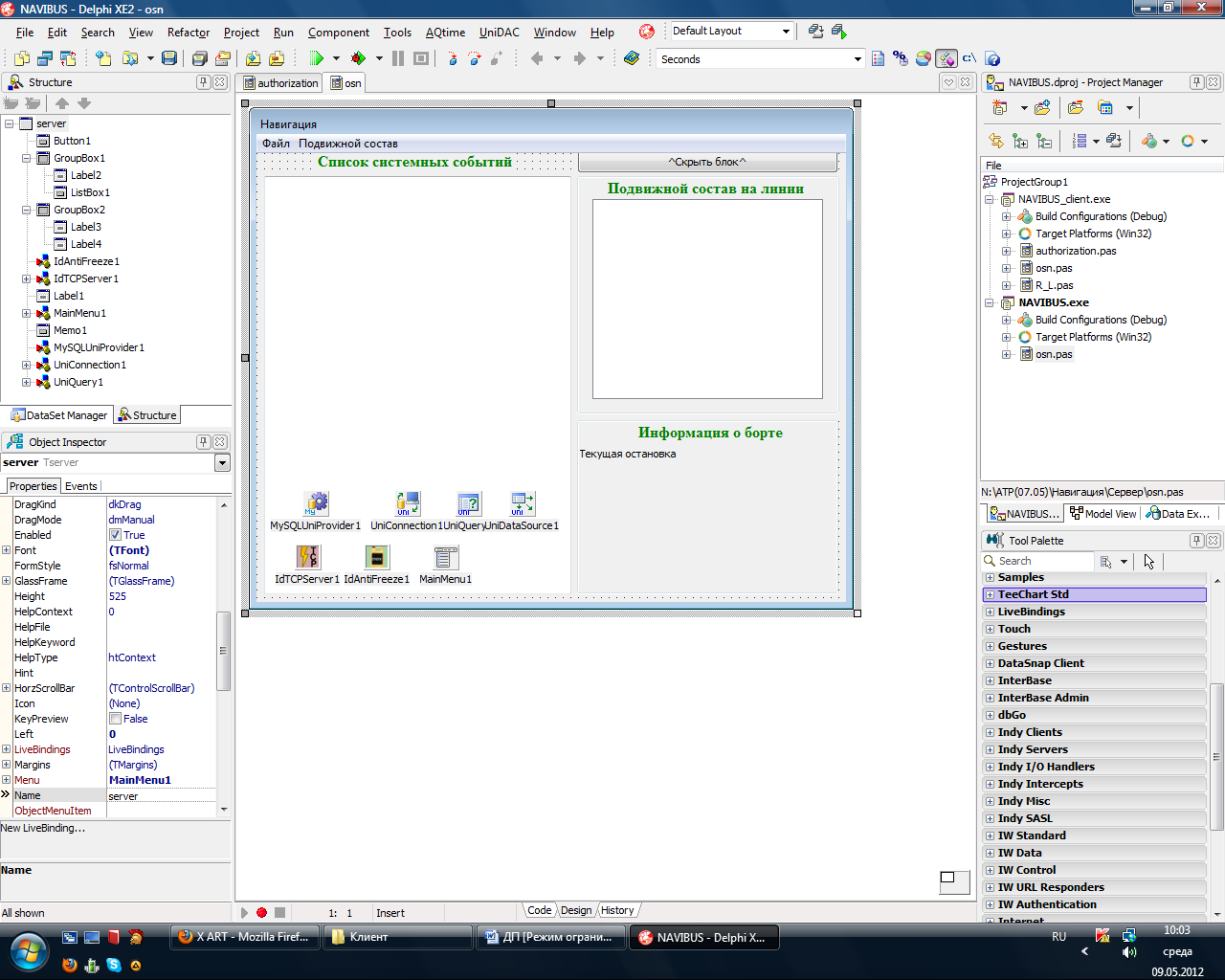
Task: Click the Tool Palette Search field
Action: [1038, 561]
